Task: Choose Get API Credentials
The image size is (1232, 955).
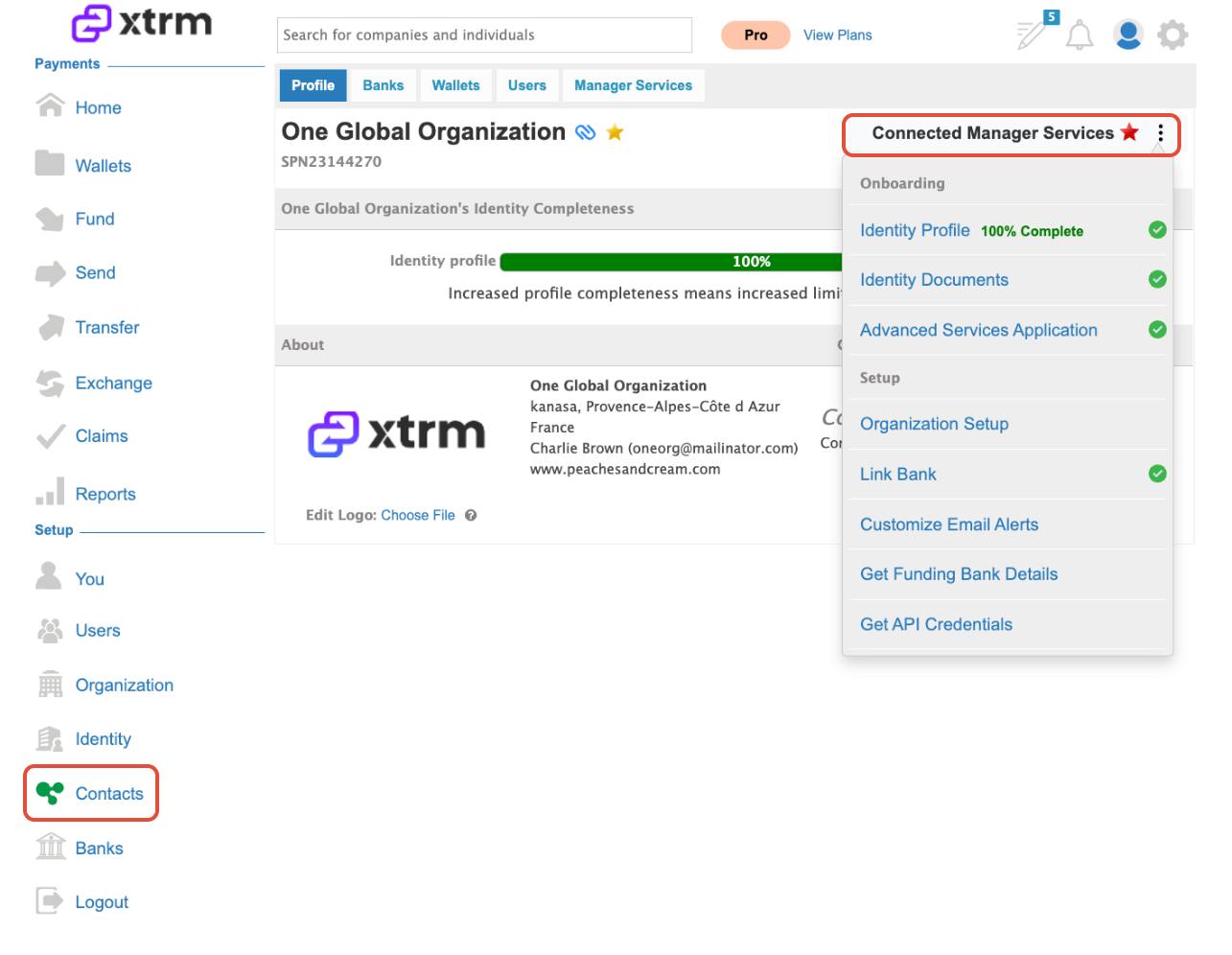Action: [936, 624]
